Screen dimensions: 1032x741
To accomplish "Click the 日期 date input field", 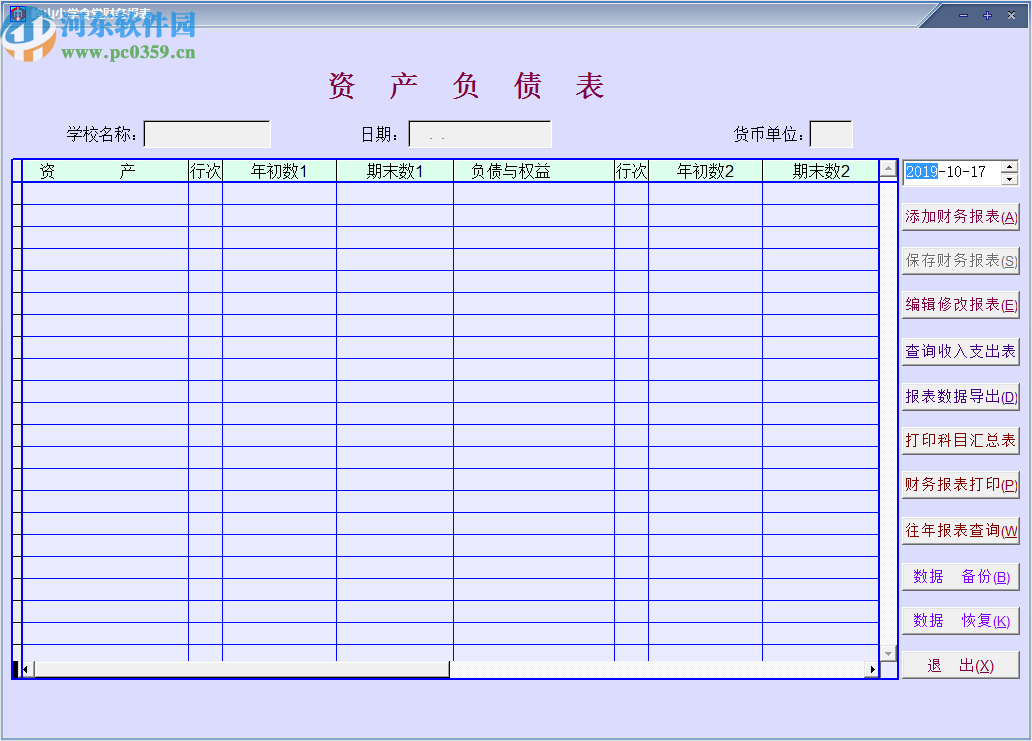I will click(480, 133).
